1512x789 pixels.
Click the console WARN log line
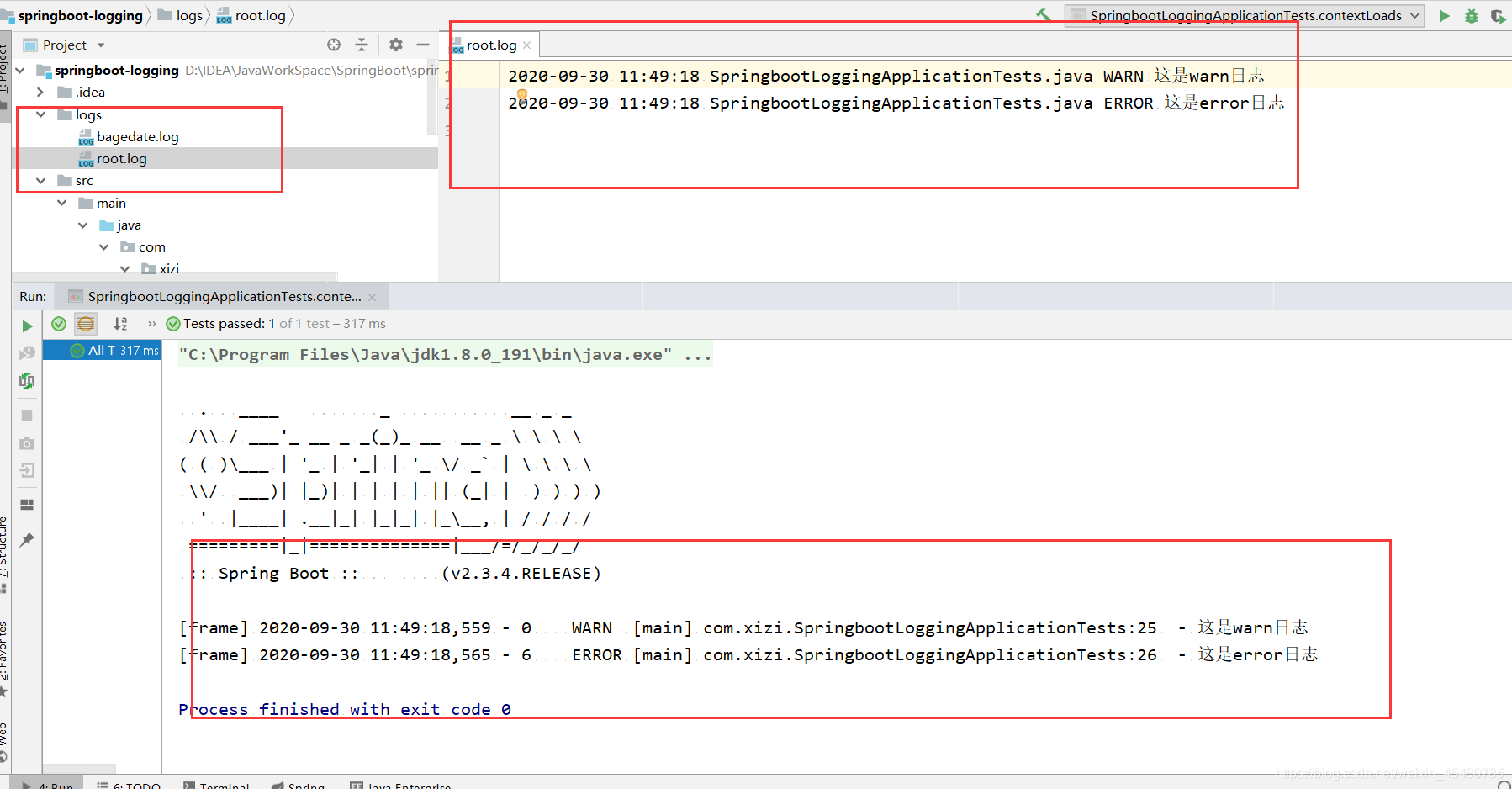[743, 627]
